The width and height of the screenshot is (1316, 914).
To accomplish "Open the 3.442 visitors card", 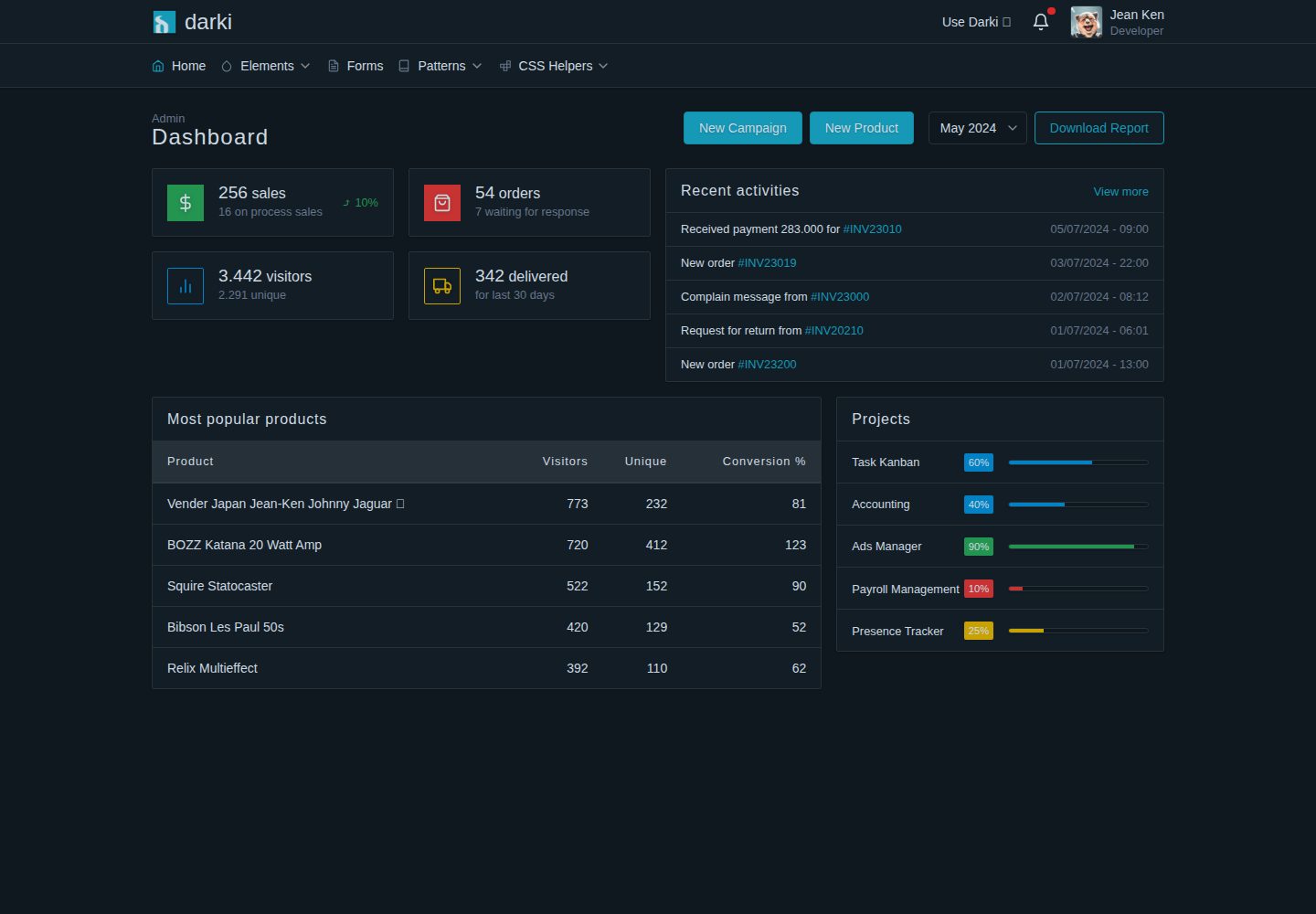I will coord(272,286).
